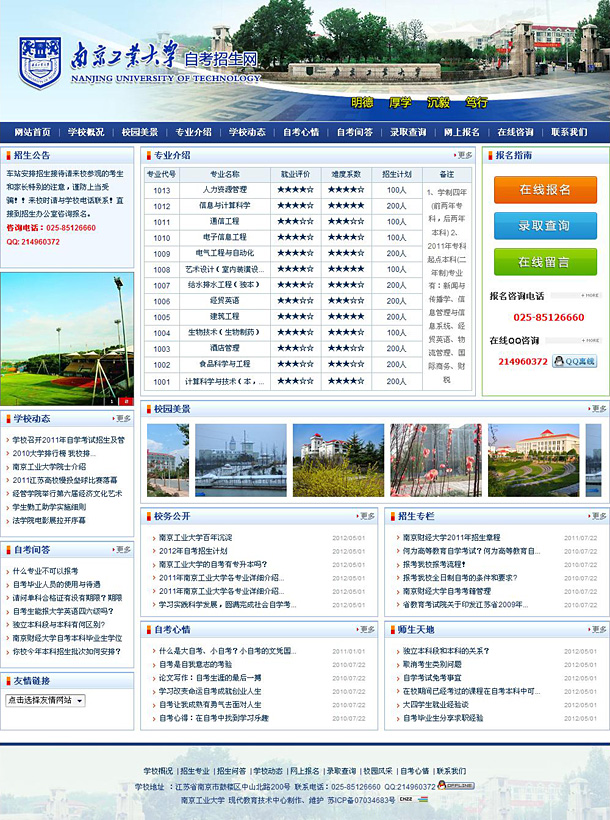
Task: Open article 取消考生类别问题
Action: [432, 664]
